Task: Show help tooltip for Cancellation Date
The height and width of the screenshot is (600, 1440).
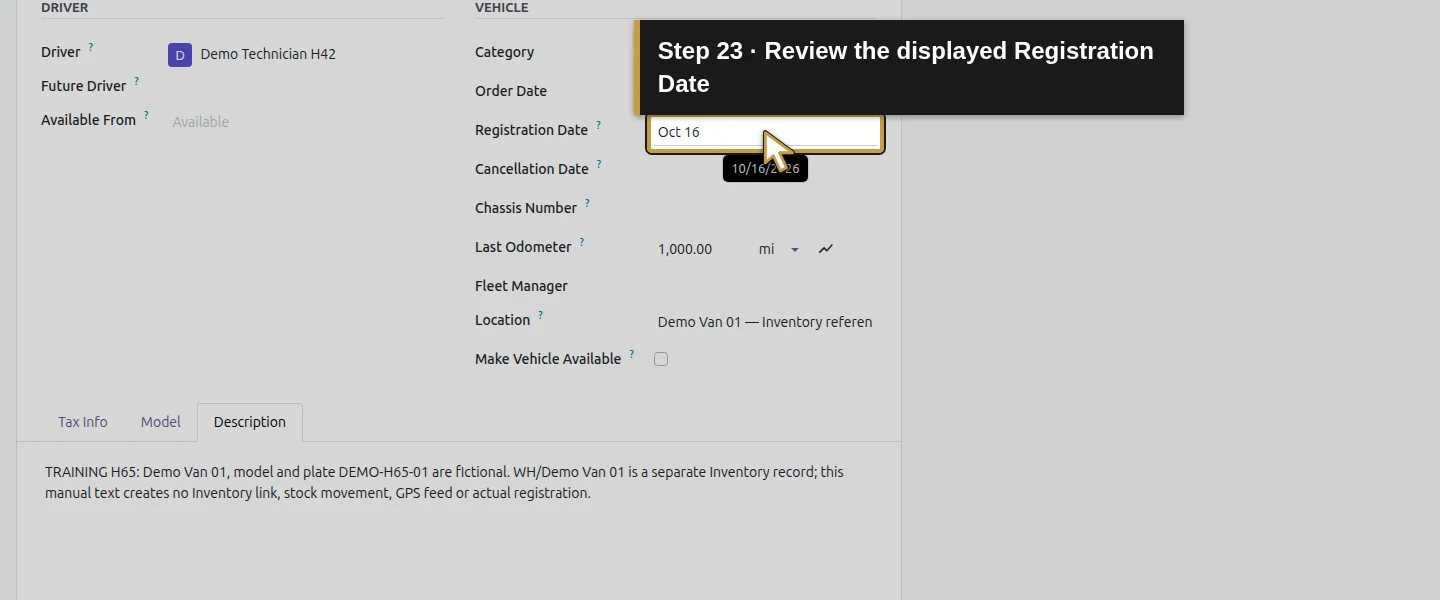Action: (x=599, y=164)
